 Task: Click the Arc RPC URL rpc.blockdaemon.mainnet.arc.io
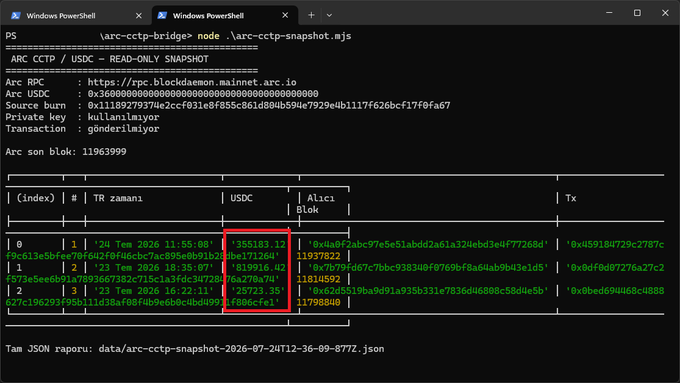[x=192, y=82]
